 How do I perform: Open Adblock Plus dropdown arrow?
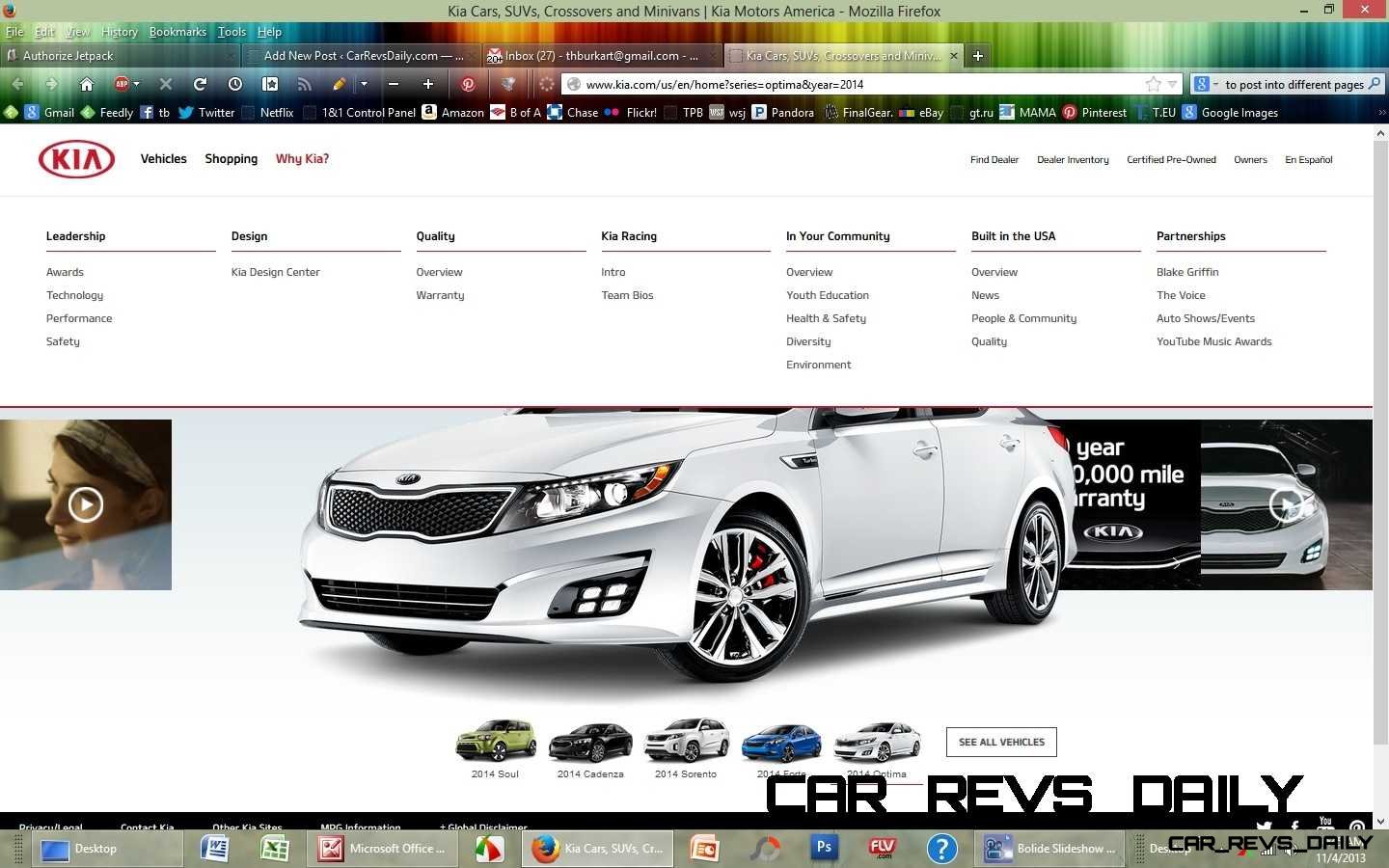tap(136, 84)
